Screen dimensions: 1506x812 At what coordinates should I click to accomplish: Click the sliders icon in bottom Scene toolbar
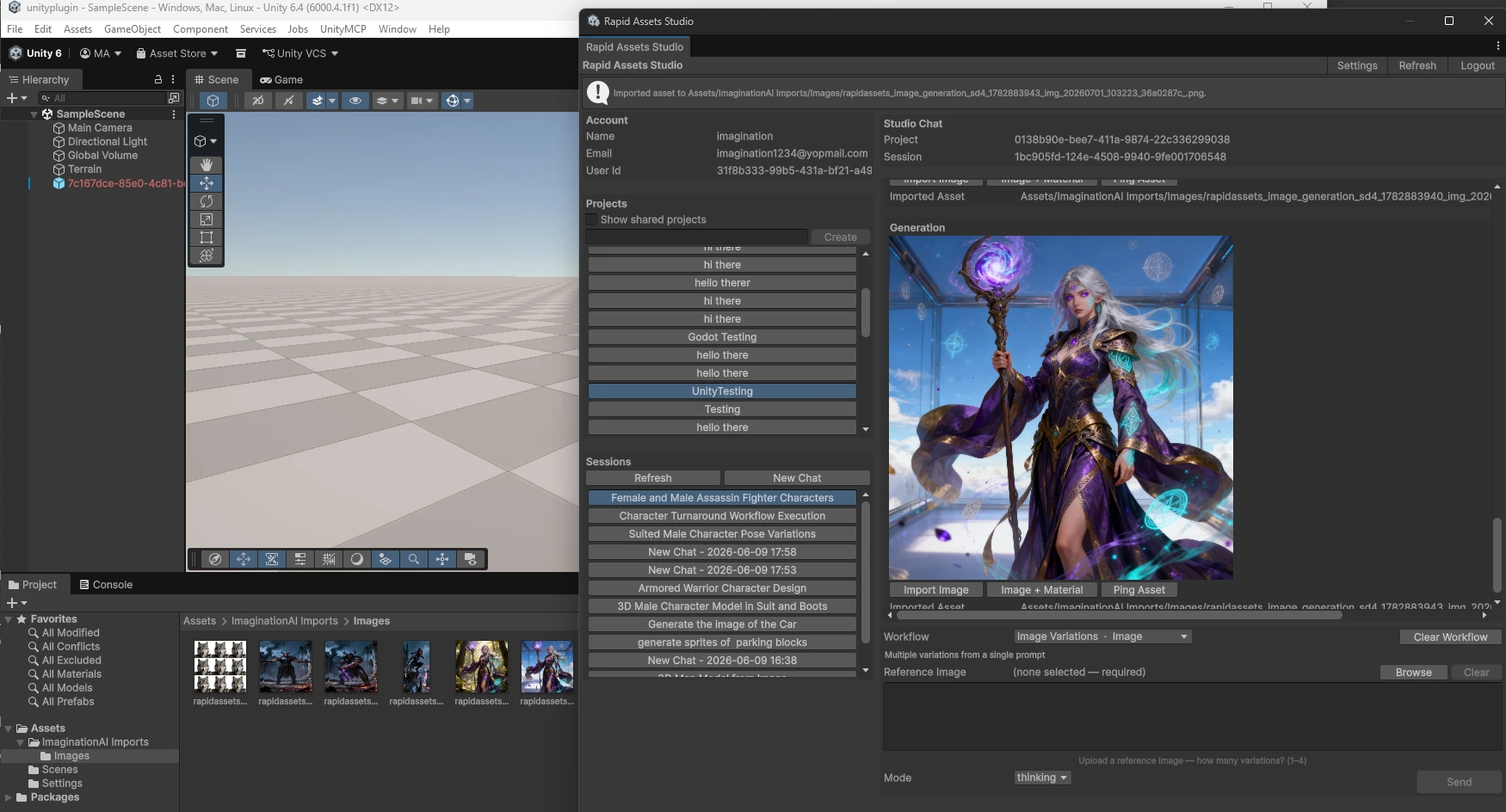[300, 559]
